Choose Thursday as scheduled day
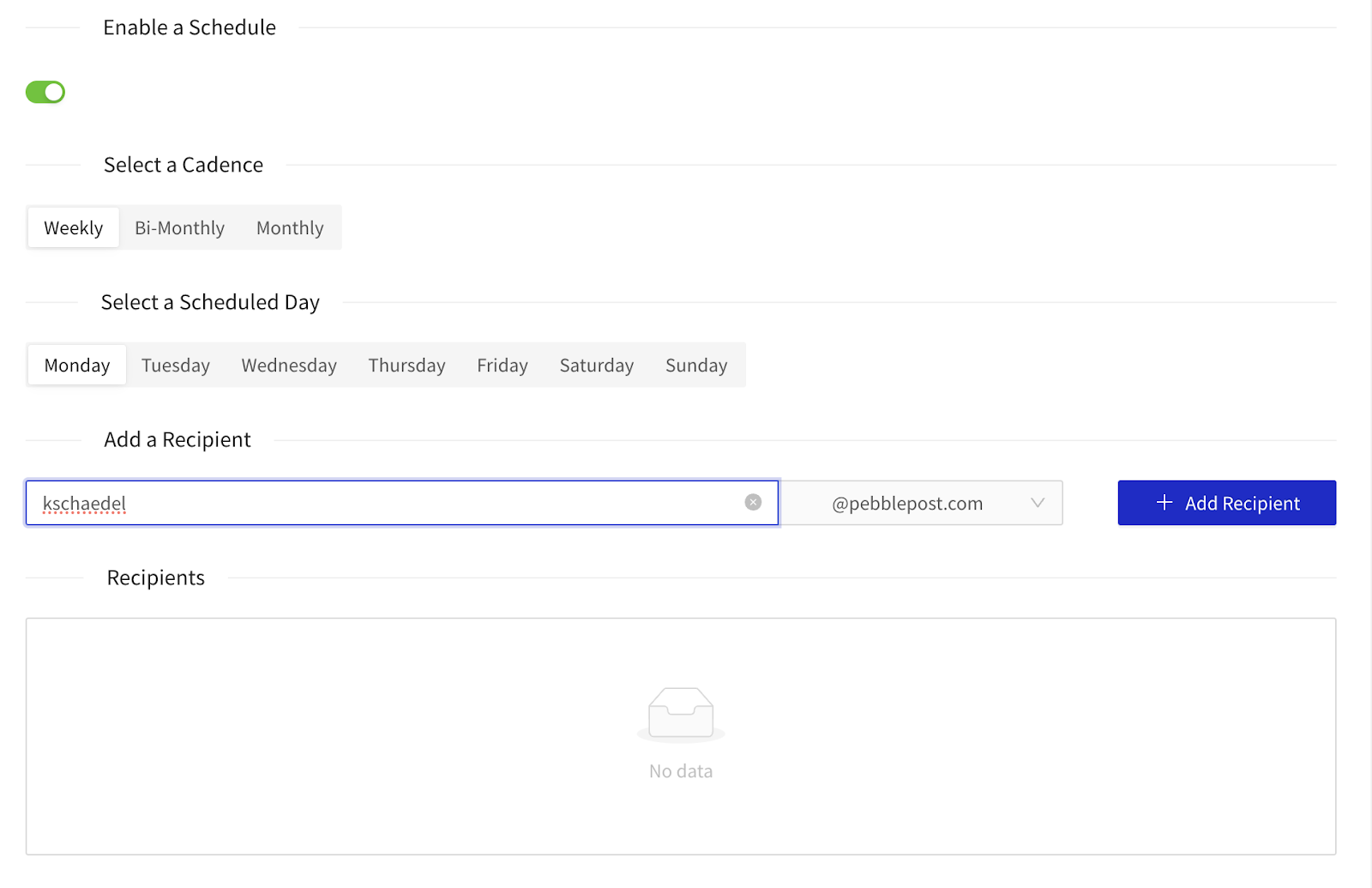1372x888 pixels. tap(406, 365)
